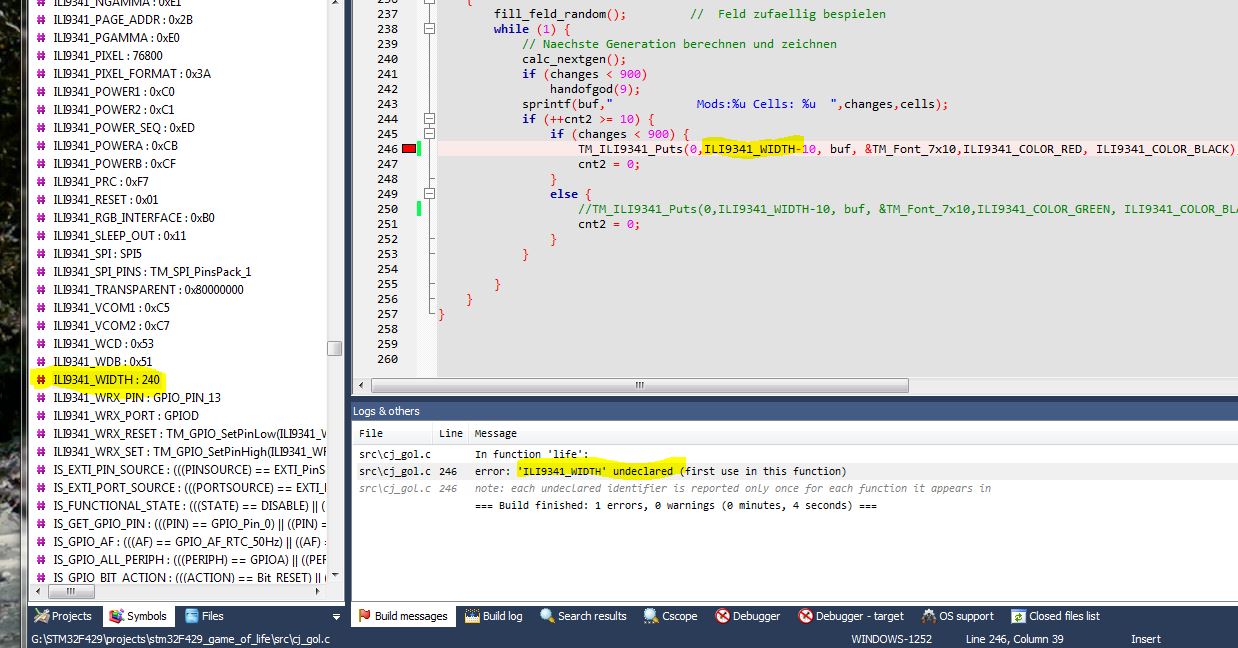Screen dimensions: 1238x648
Task: Click the Insert mode indicator in the status bar
Action: [x=1145, y=639]
